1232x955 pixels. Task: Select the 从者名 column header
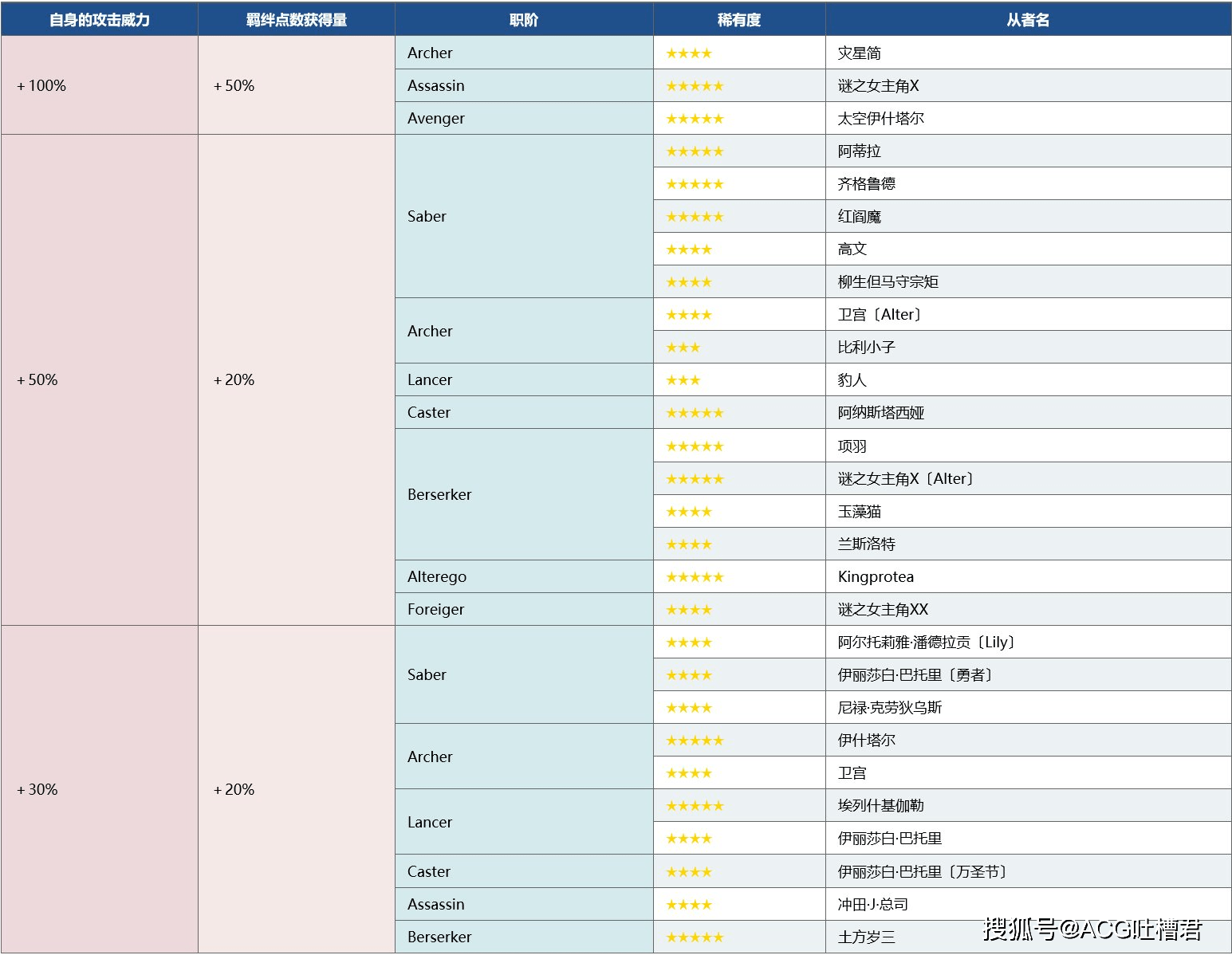pyautogui.click(x=1027, y=19)
